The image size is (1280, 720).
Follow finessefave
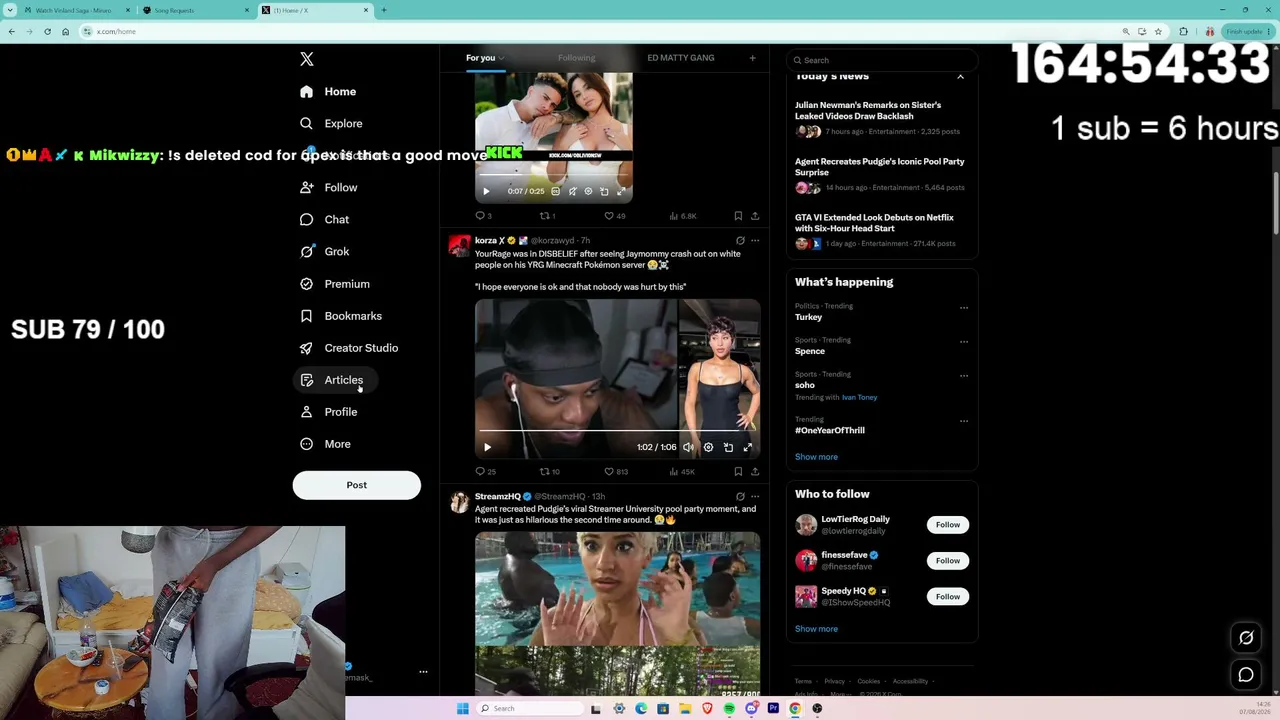[948, 561]
